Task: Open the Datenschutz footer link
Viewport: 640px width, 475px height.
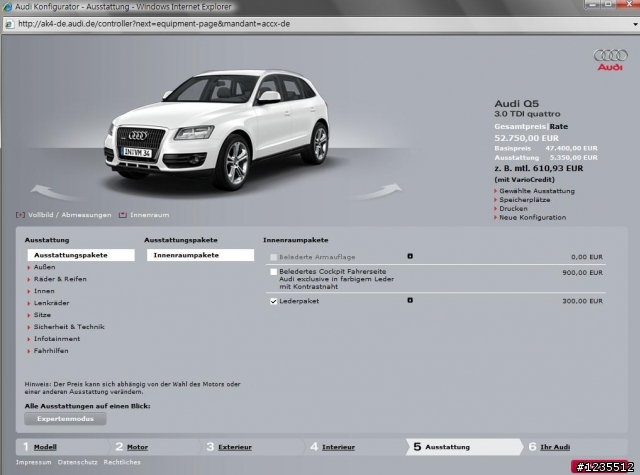Action: pyautogui.click(x=78, y=462)
